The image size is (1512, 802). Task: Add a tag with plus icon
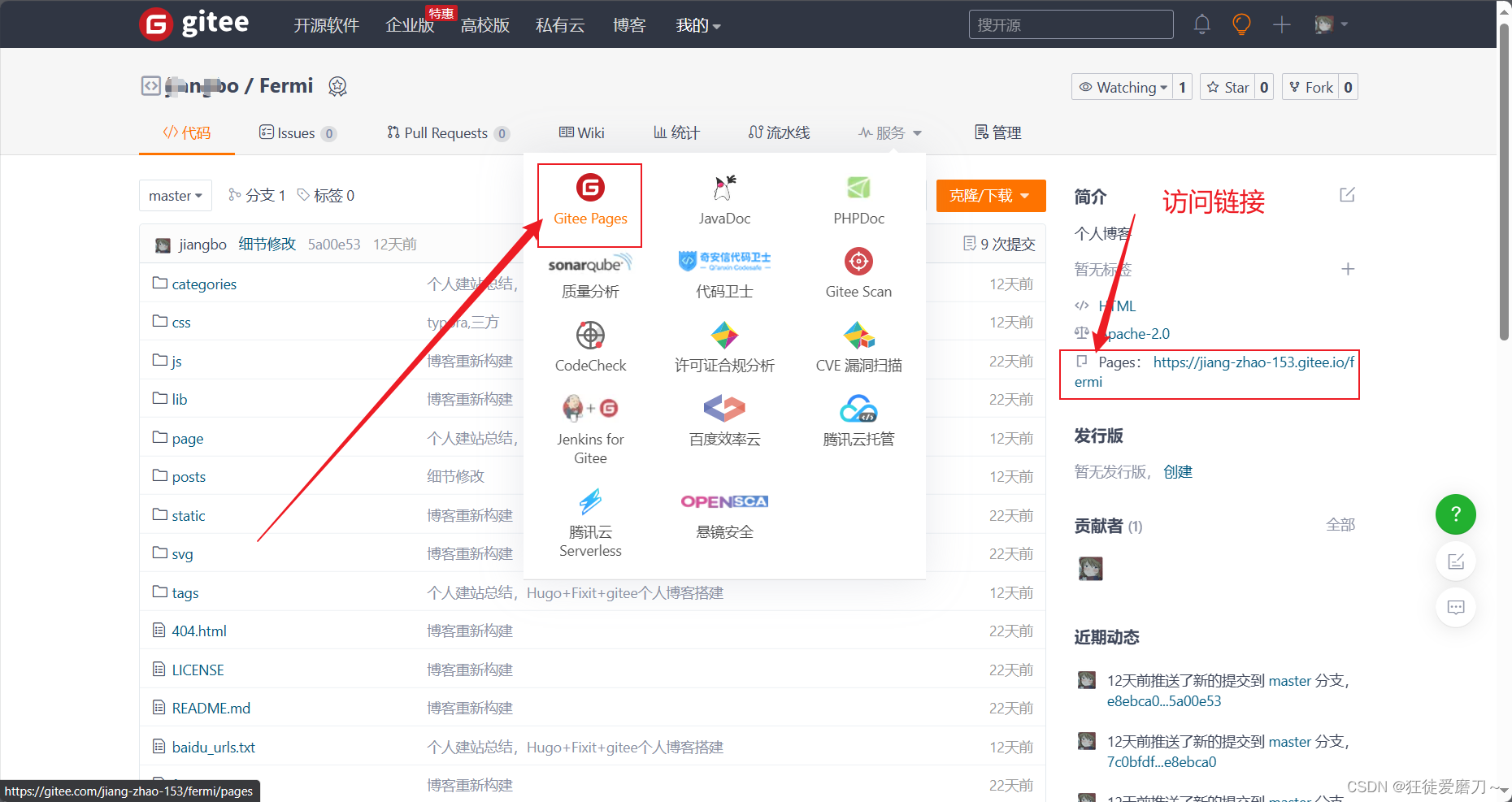(1347, 269)
